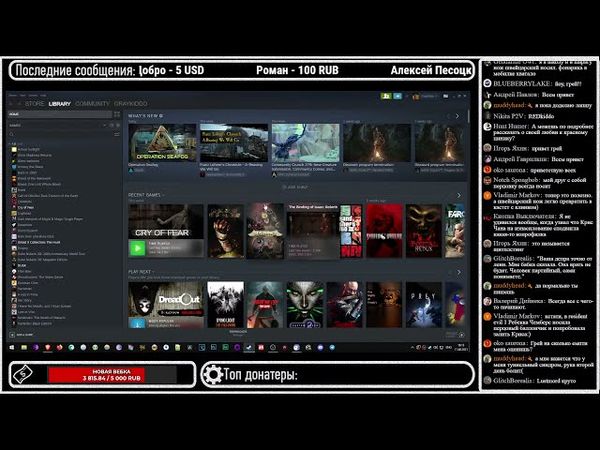This screenshot has height=450, width=600.
Task: Open the Operation Seafog news thumbnail
Action: 162,143
